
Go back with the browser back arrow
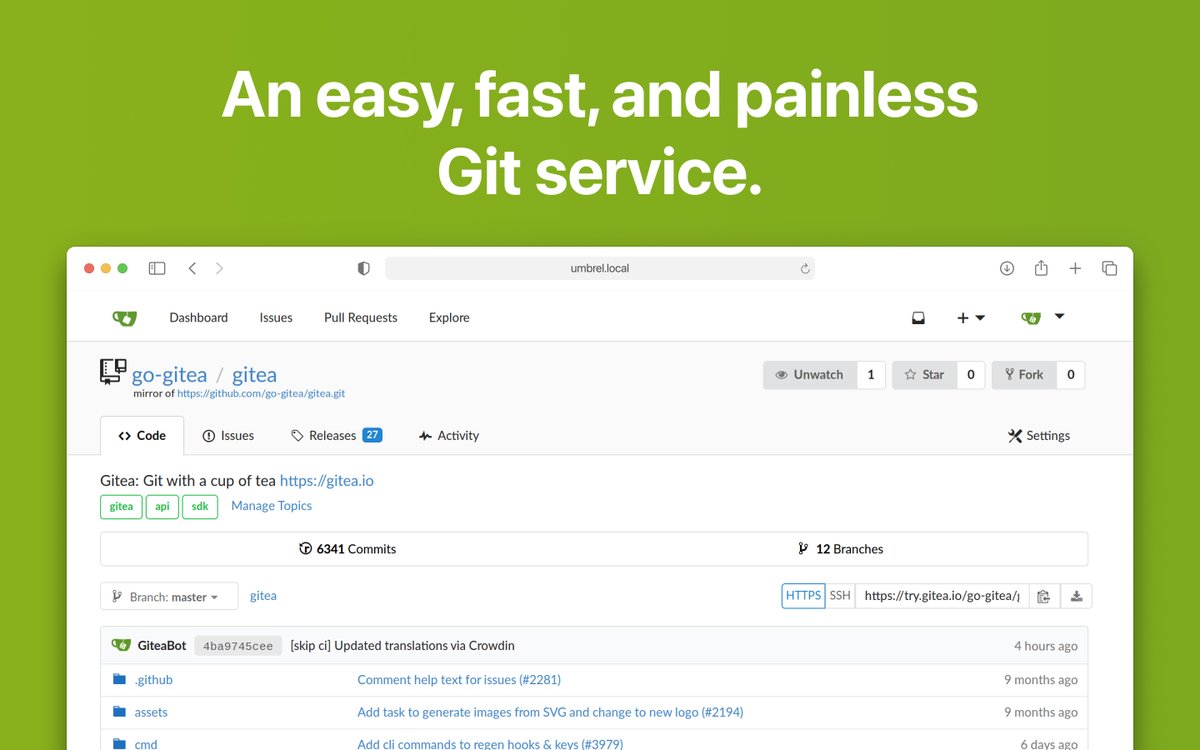(192, 268)
